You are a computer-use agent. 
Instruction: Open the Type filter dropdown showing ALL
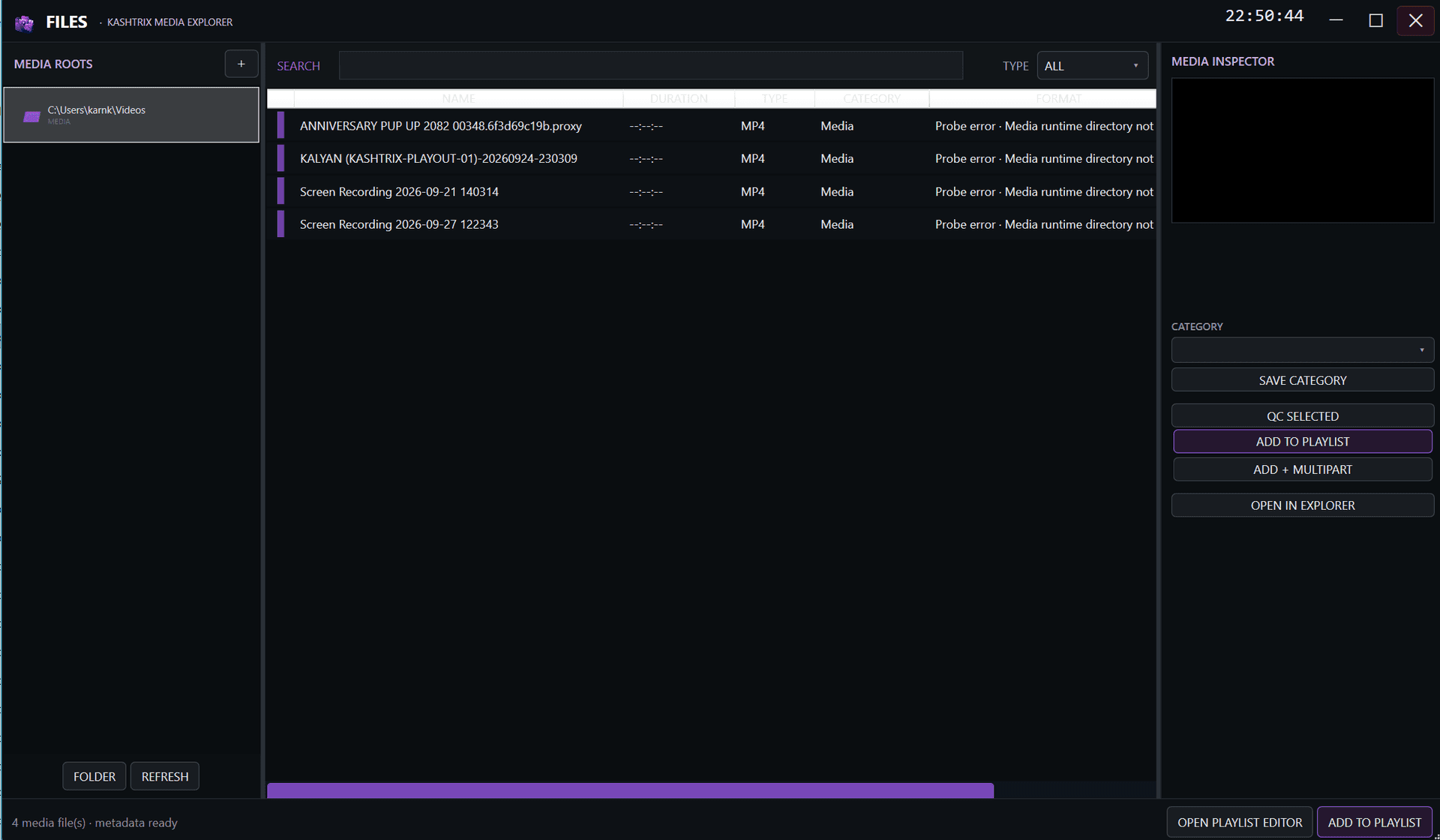(1092, 66)
